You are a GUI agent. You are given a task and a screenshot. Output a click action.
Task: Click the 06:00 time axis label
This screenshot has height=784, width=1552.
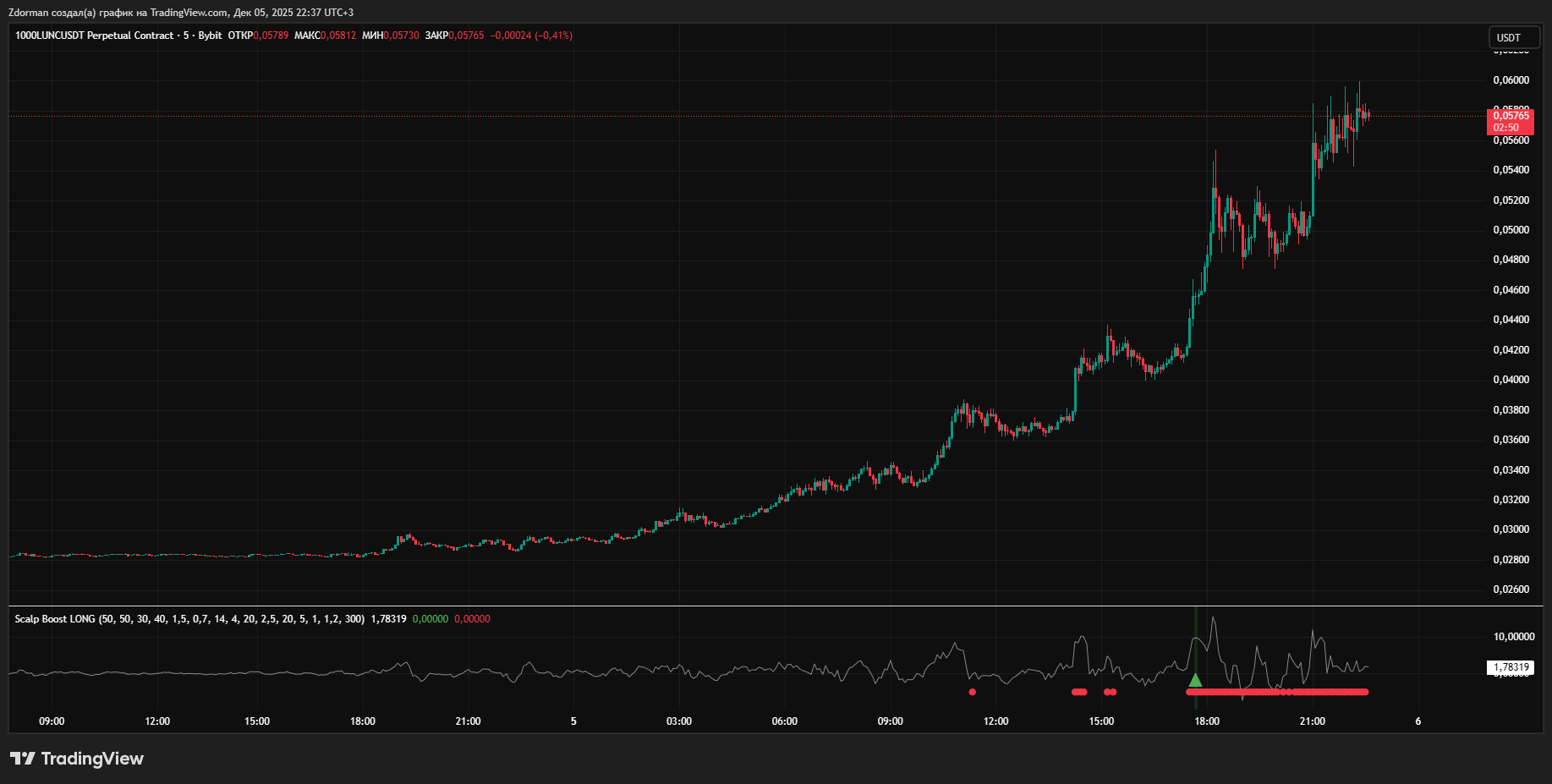(785, 721)
